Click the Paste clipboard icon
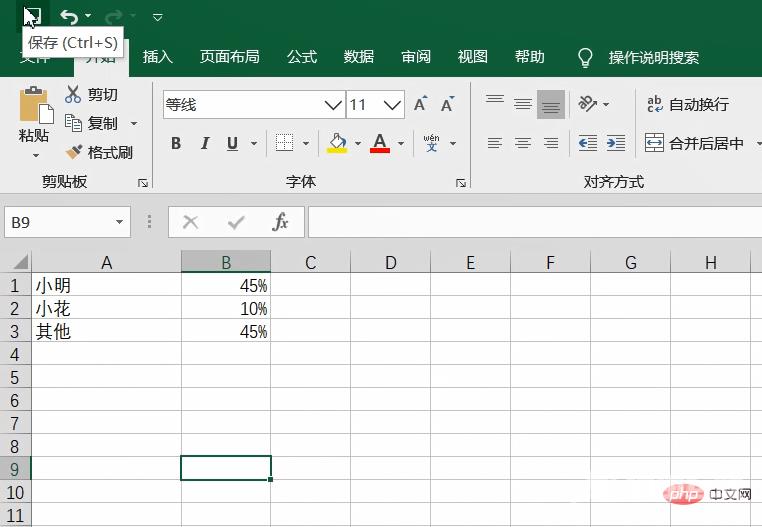 tap(34, 107)
